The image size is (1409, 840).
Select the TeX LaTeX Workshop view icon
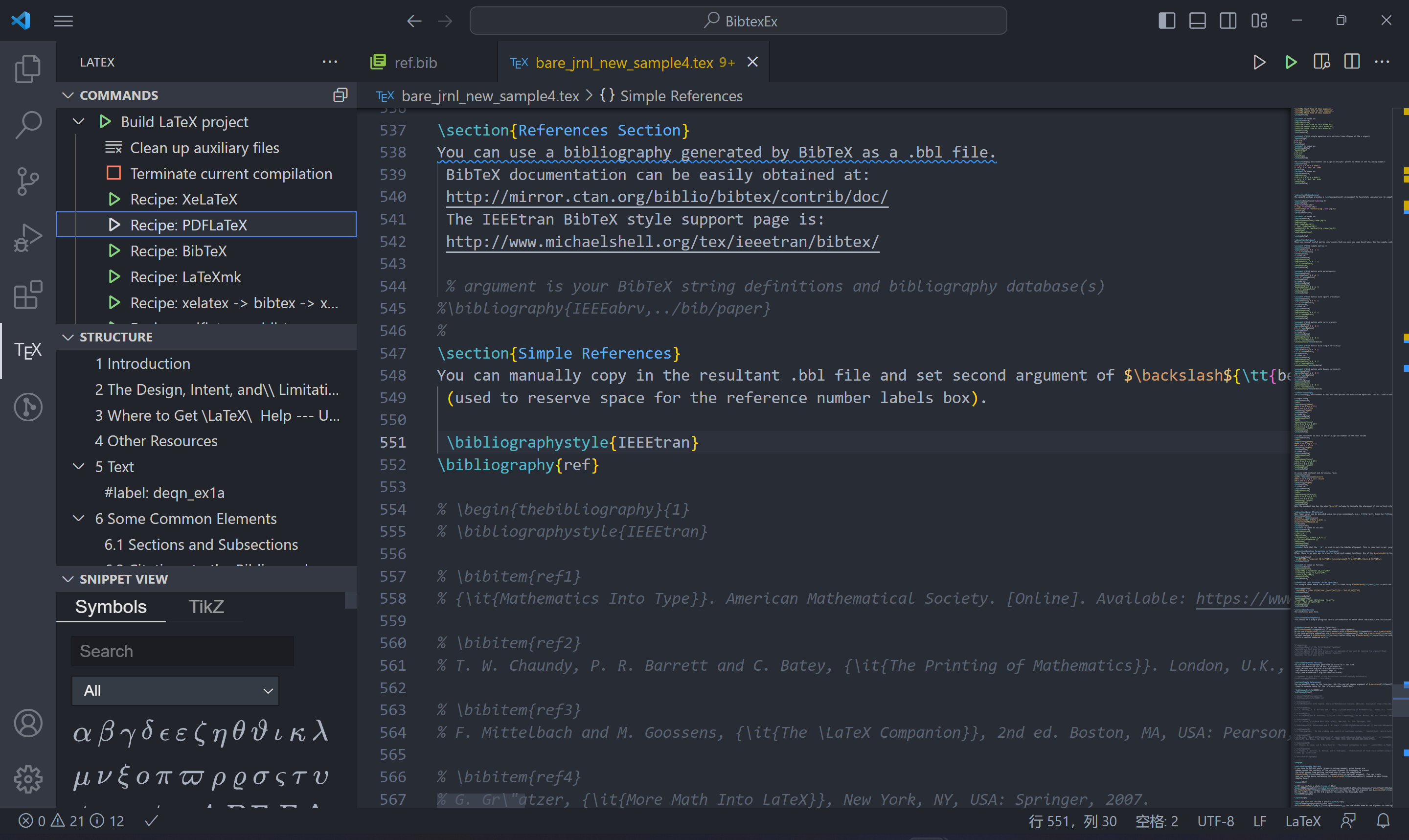point(28,350)
